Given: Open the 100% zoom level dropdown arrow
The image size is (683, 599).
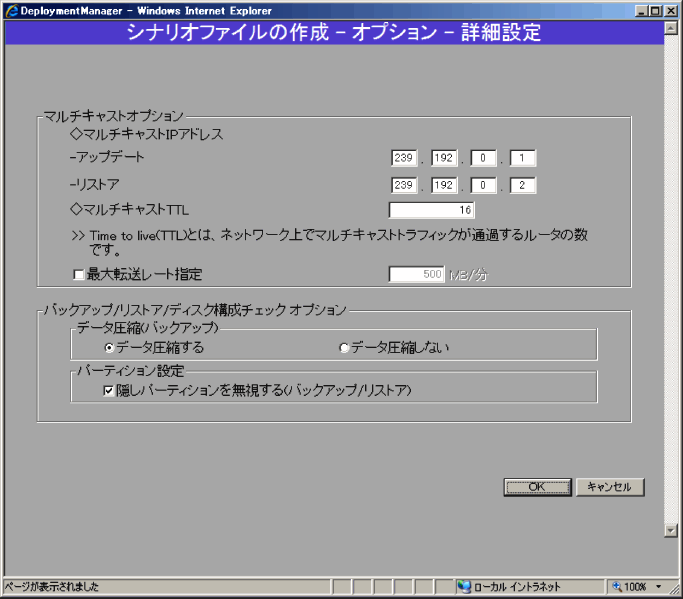Looking at the screenshot, I should tap(659, 587).
